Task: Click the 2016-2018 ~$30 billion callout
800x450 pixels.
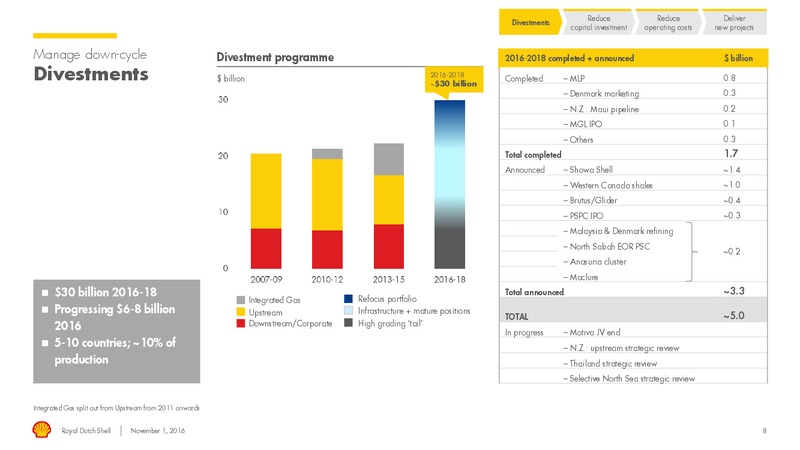Action: point(454,80)
